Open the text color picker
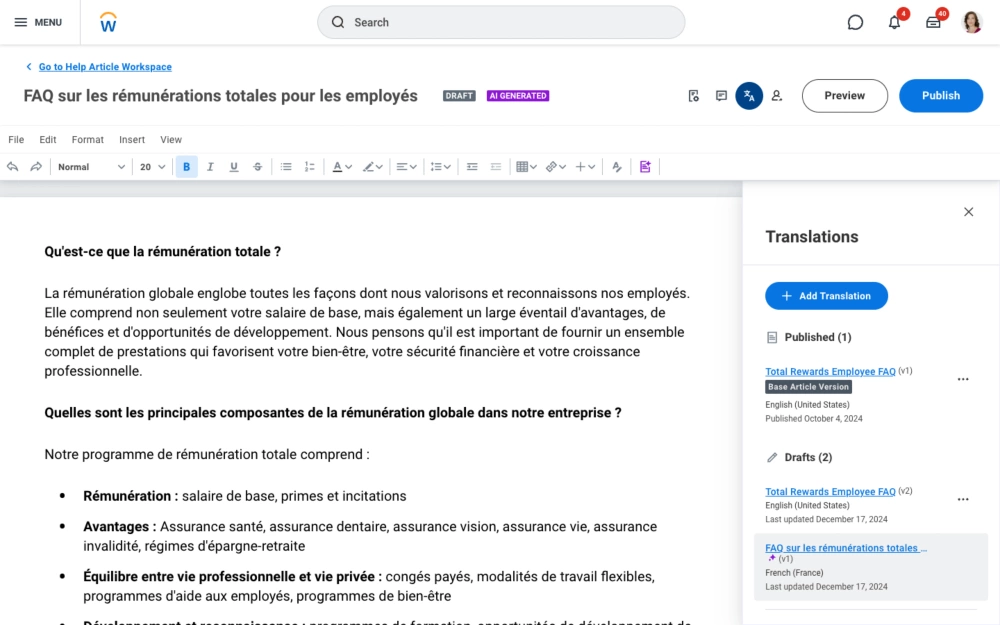This screenshot has height=625, width=1000. tap(341, 167)
